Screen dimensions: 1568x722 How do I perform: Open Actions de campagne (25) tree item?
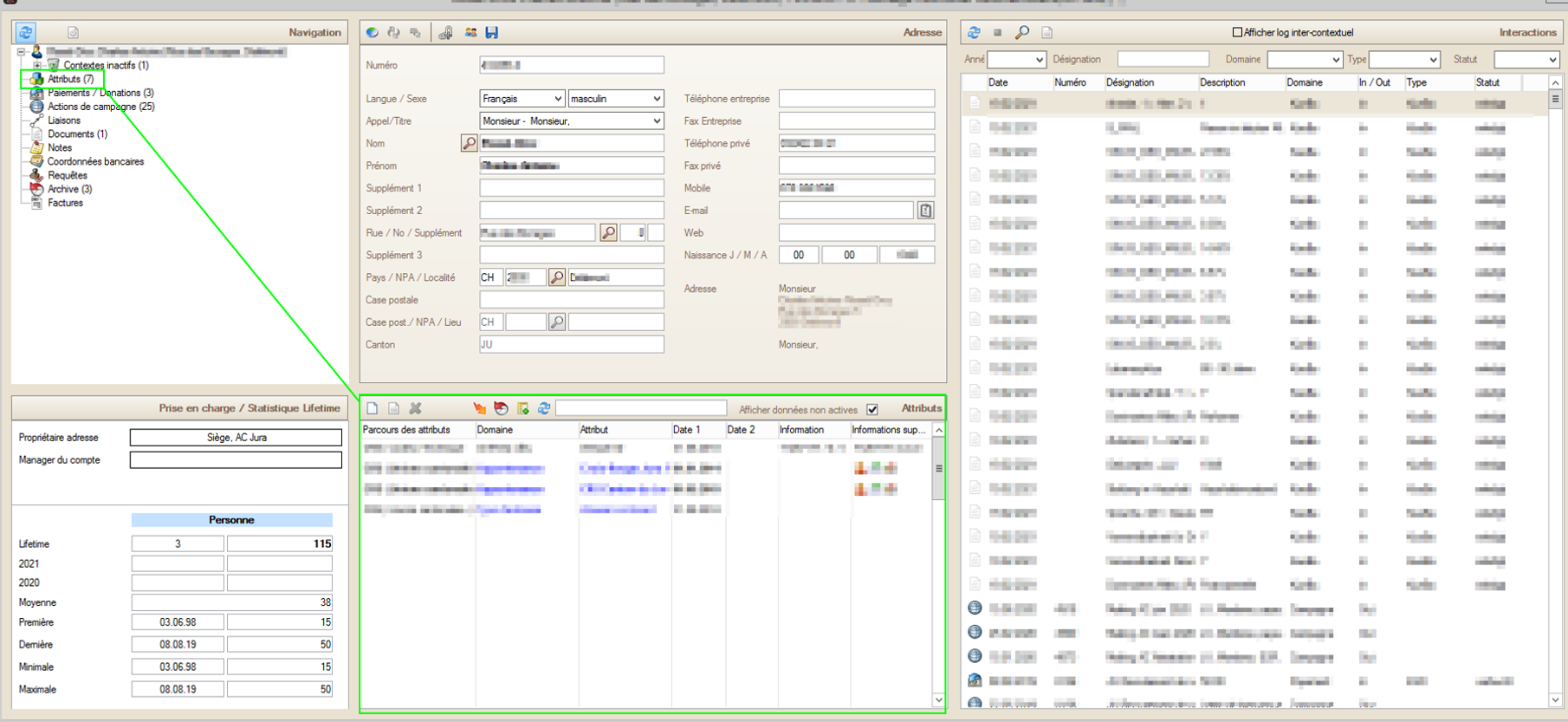(100, 107)
